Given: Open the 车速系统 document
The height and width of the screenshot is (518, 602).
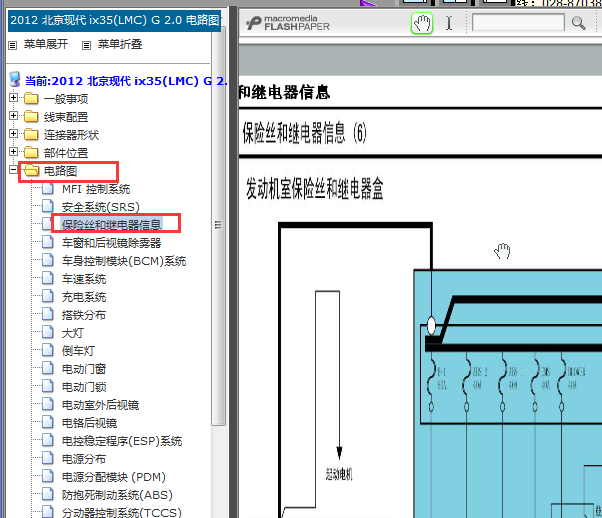Looking at the screenshot, I should 84,279.
